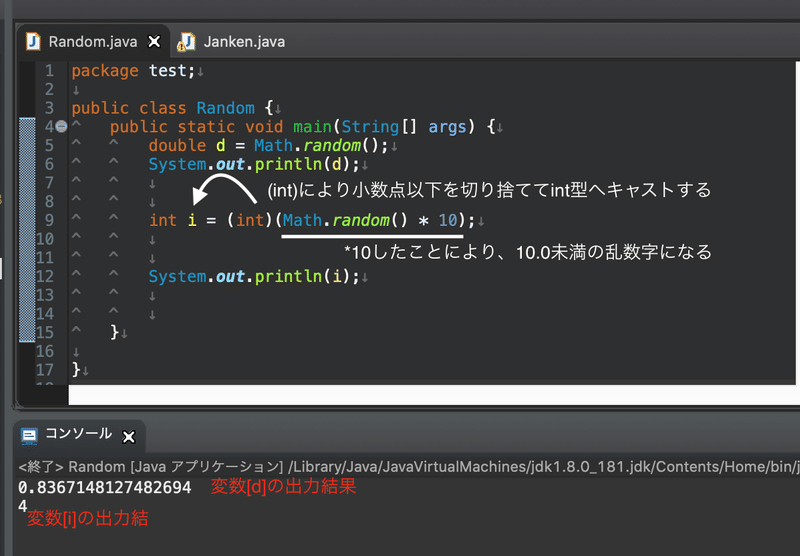Viewport: 800px width, 556px height.
Task: Close the コンソール console view
Action: click(x=129, y=437)
